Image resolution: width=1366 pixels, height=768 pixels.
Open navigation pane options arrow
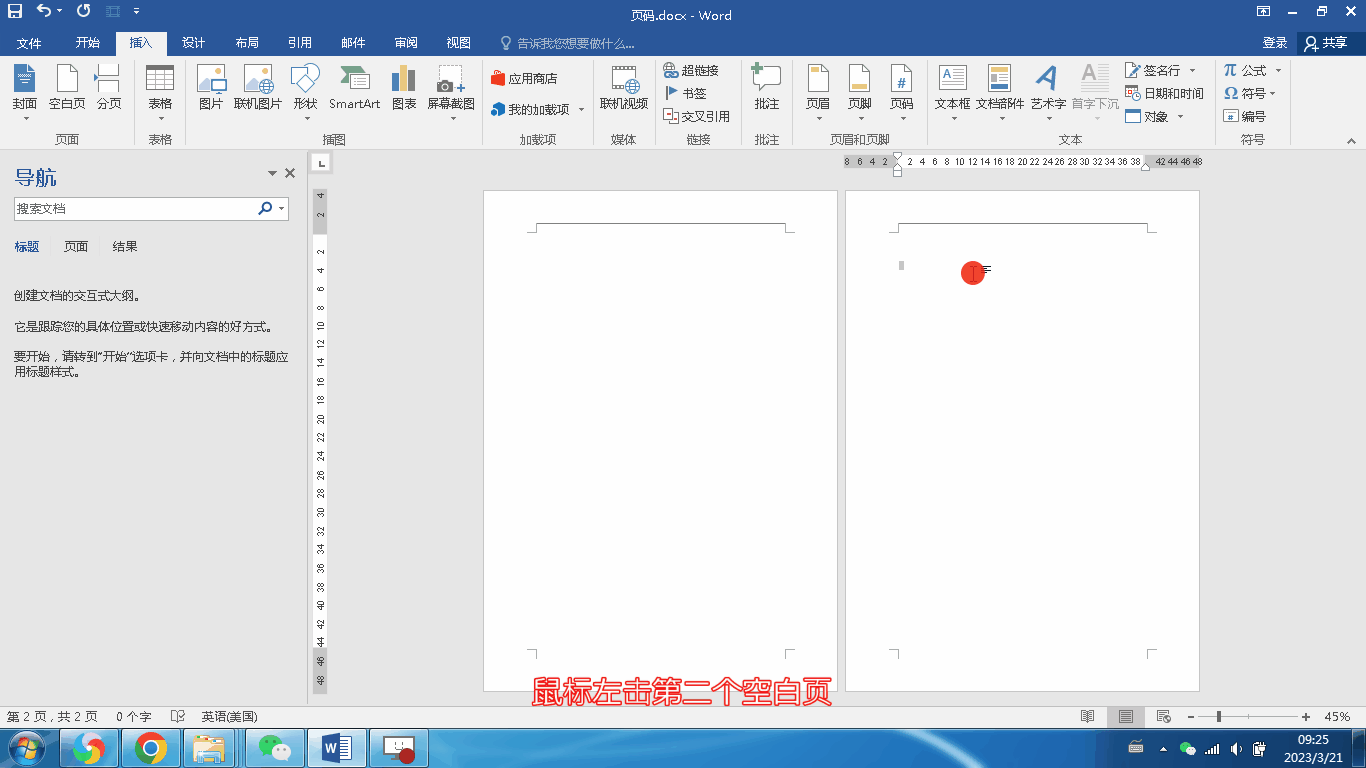click(x=272, y=173)
